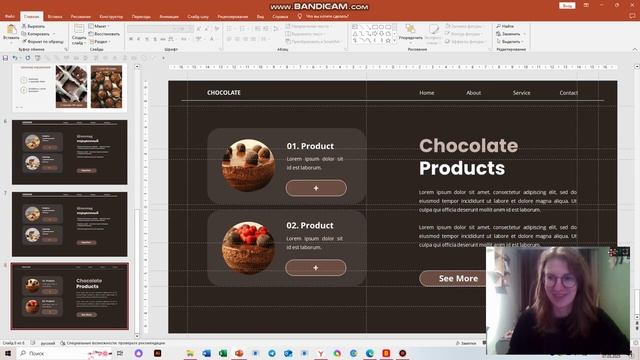Click the Paste (Вставить) clipboard icon
The width and height of the screenshot is (640, 360).
(x=11, y=30)
